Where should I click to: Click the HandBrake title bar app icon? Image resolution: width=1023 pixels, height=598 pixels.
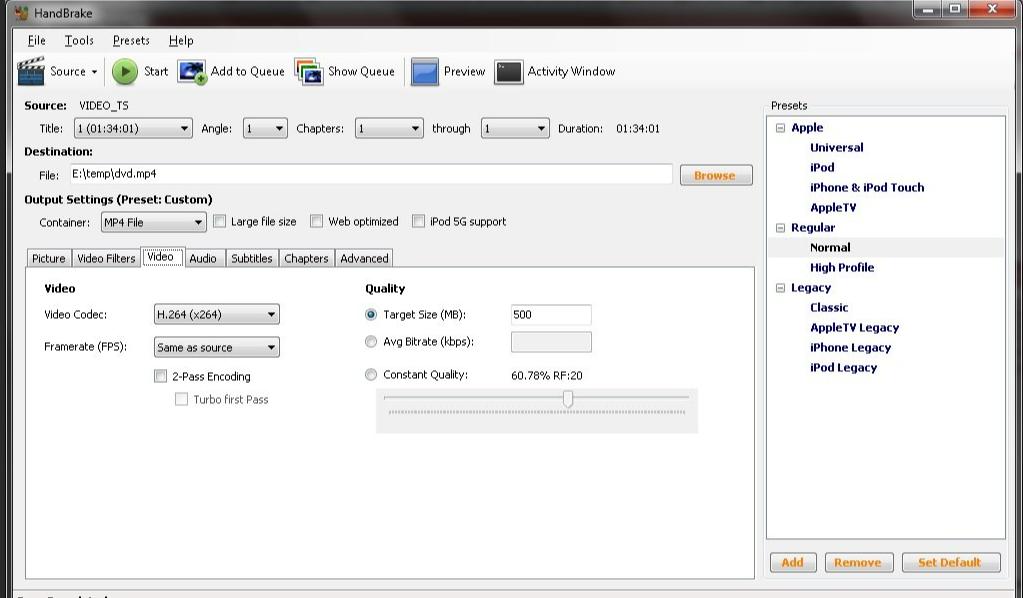point(20,13)
